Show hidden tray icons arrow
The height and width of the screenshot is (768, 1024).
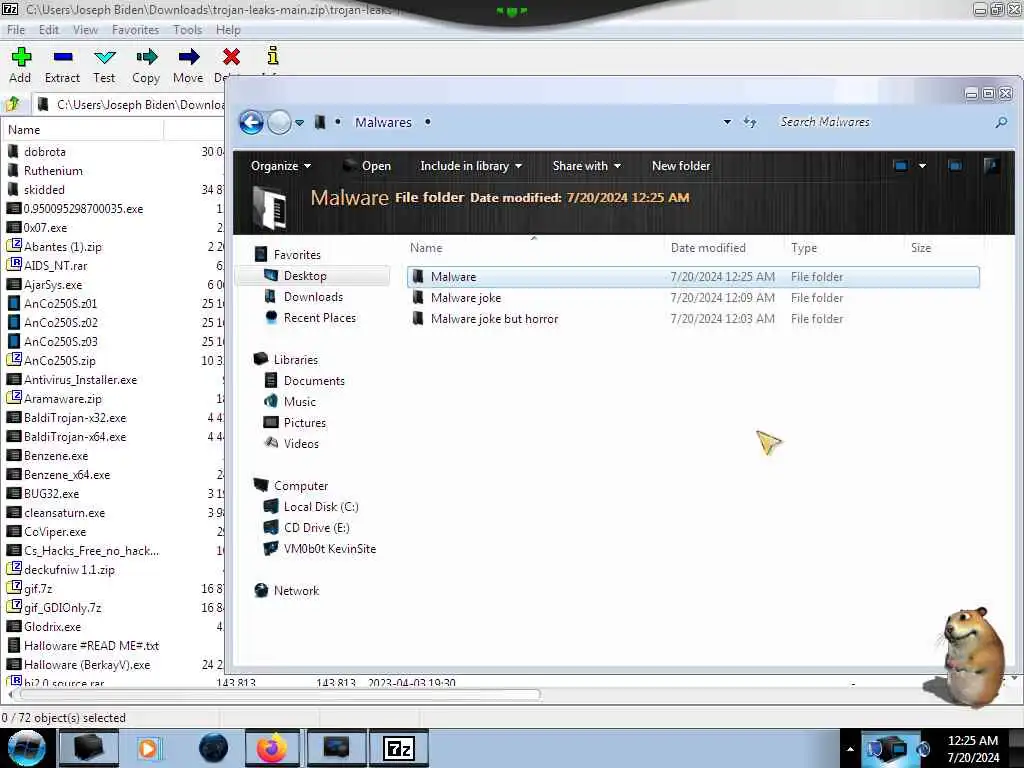tap(850, 748)
